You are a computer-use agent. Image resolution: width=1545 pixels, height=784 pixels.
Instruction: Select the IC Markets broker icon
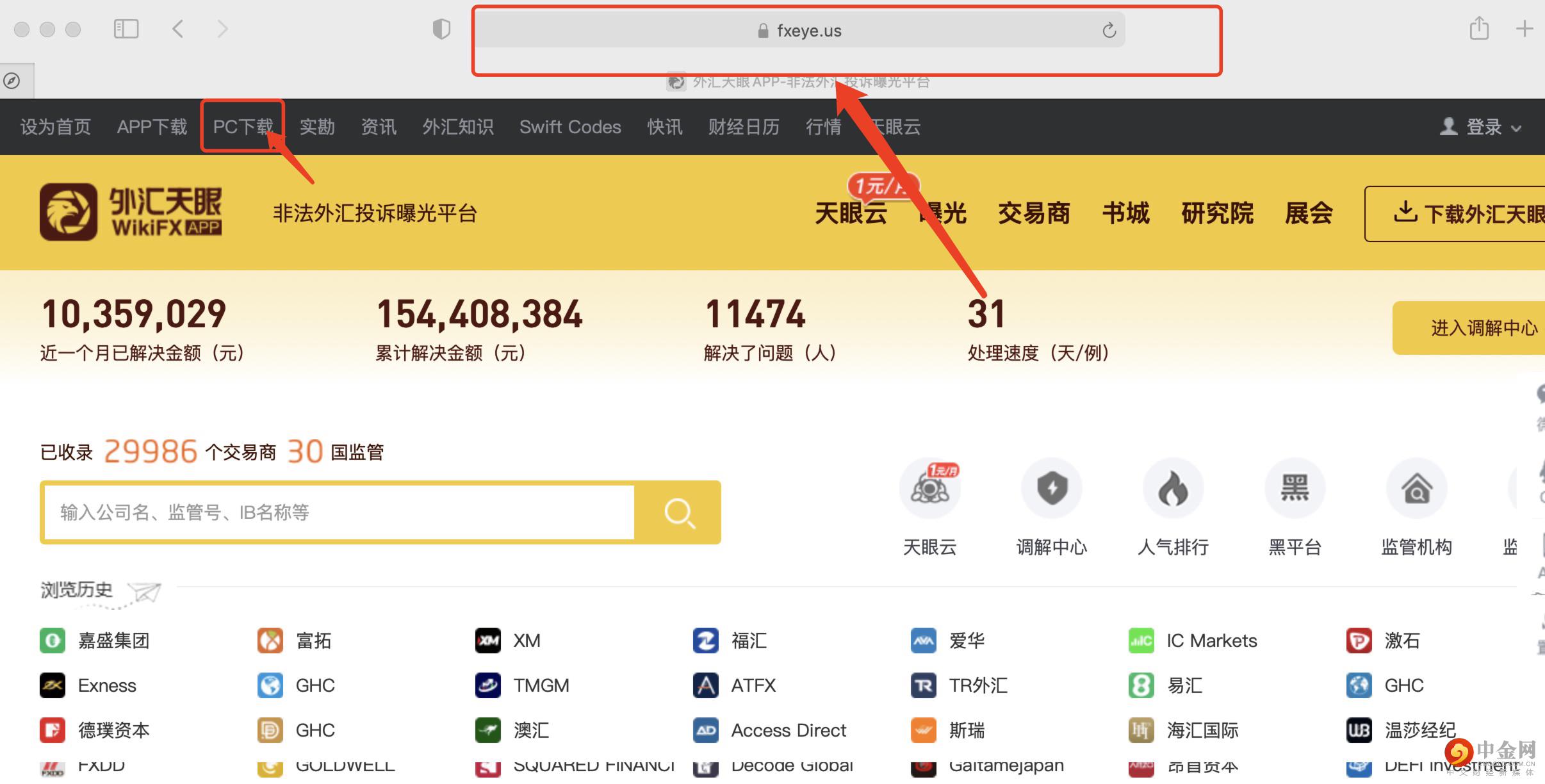coord(1141,641)
